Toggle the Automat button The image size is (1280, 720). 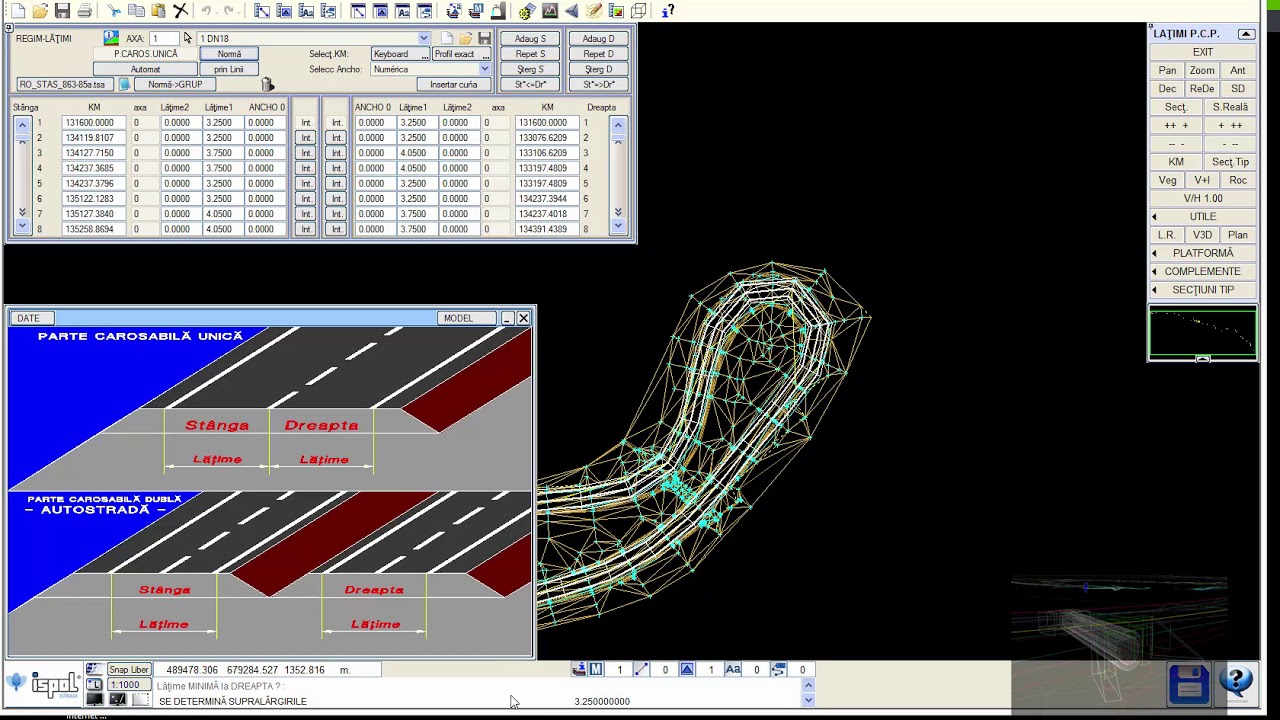tap(145, 69)
